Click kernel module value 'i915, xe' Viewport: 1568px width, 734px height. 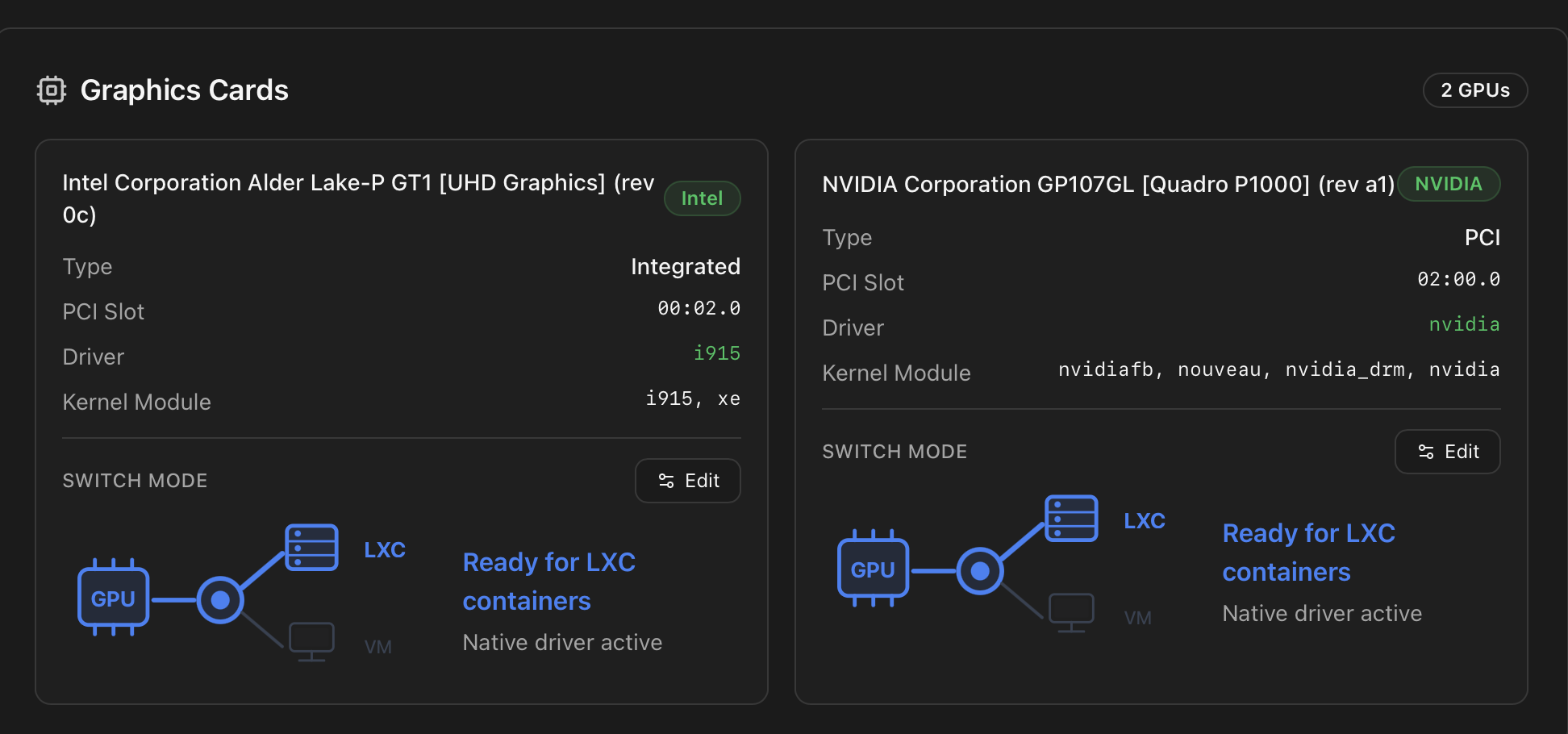[x=693, y=398]
